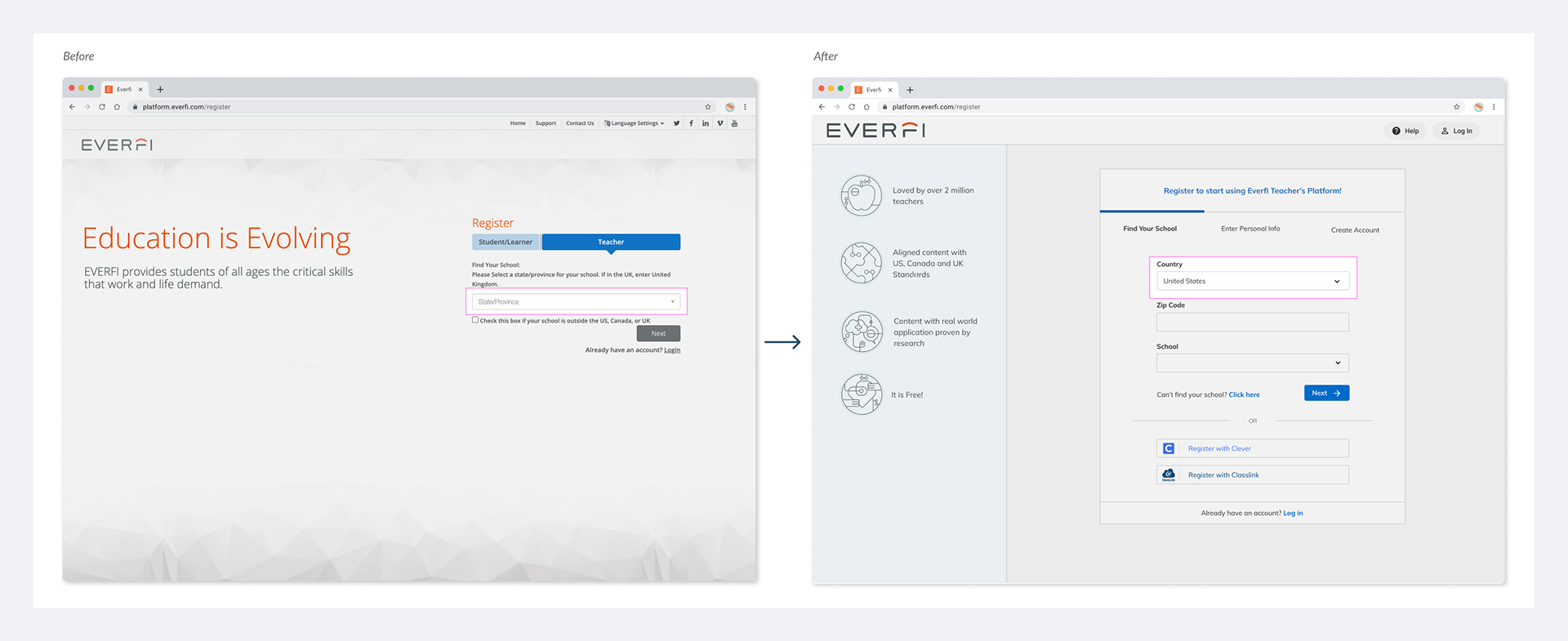Open home page in After browser toolbar
The height and width of the screenshot is (641, 1568).
(x=866, y=107)
